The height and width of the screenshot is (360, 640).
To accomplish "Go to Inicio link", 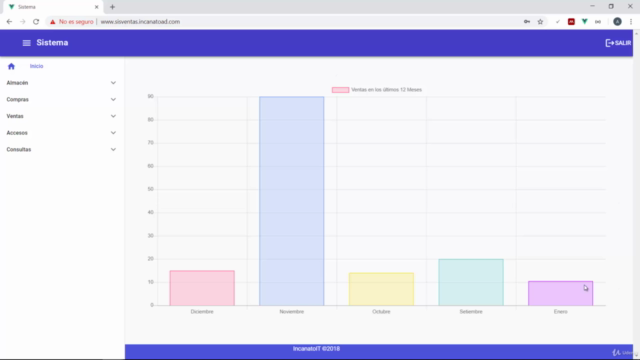I will click(36, 66).
